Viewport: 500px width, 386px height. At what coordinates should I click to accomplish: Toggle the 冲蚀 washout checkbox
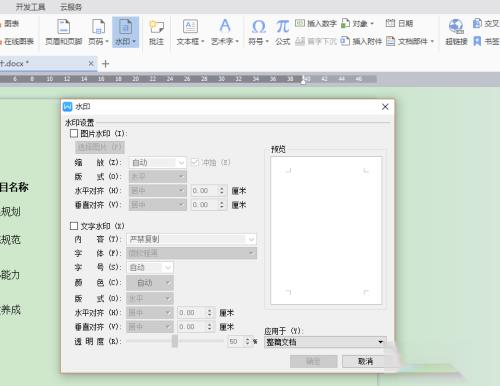[x=195, y=162]
